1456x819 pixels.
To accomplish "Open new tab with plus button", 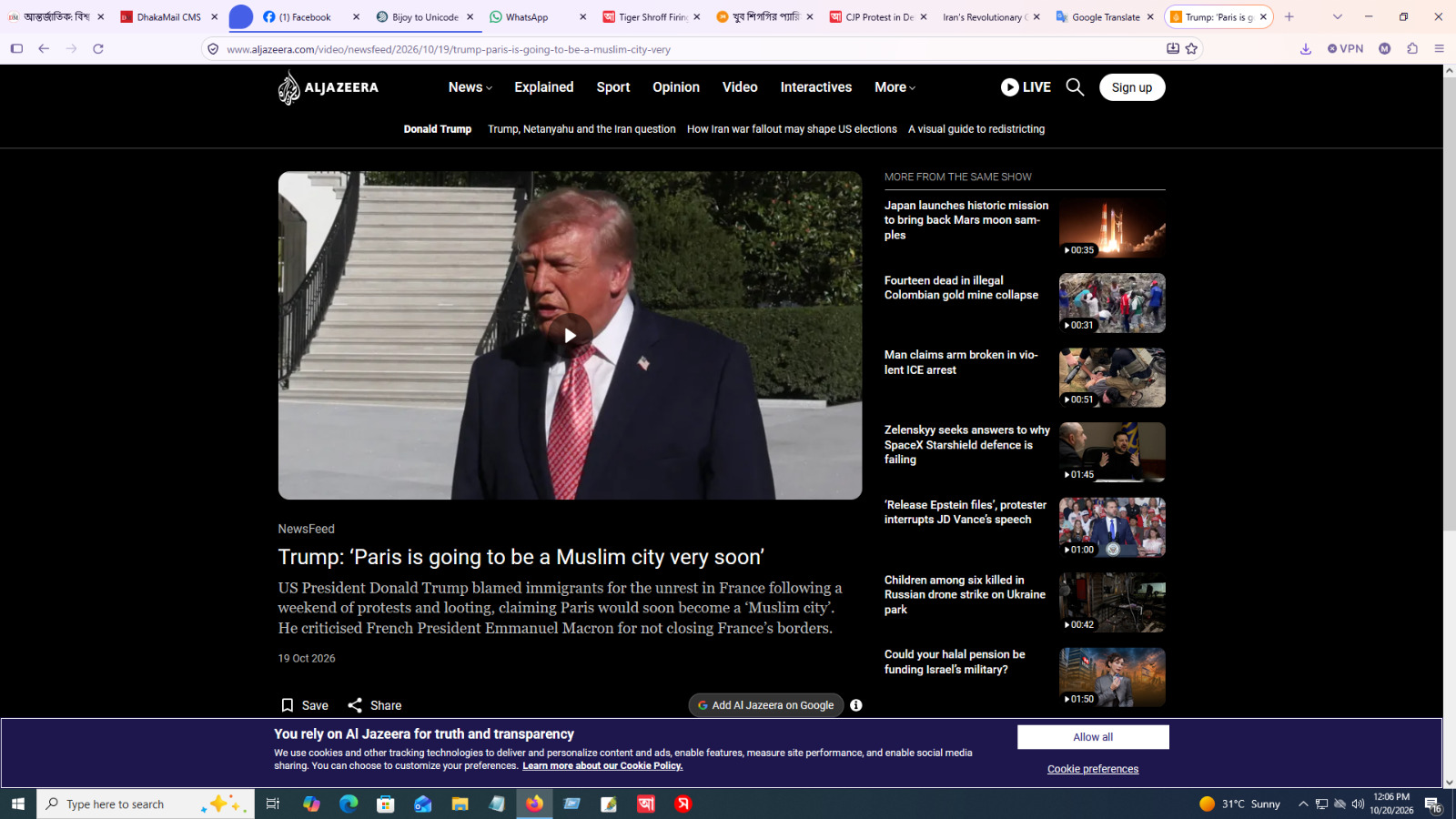I will coord(1289,16).
